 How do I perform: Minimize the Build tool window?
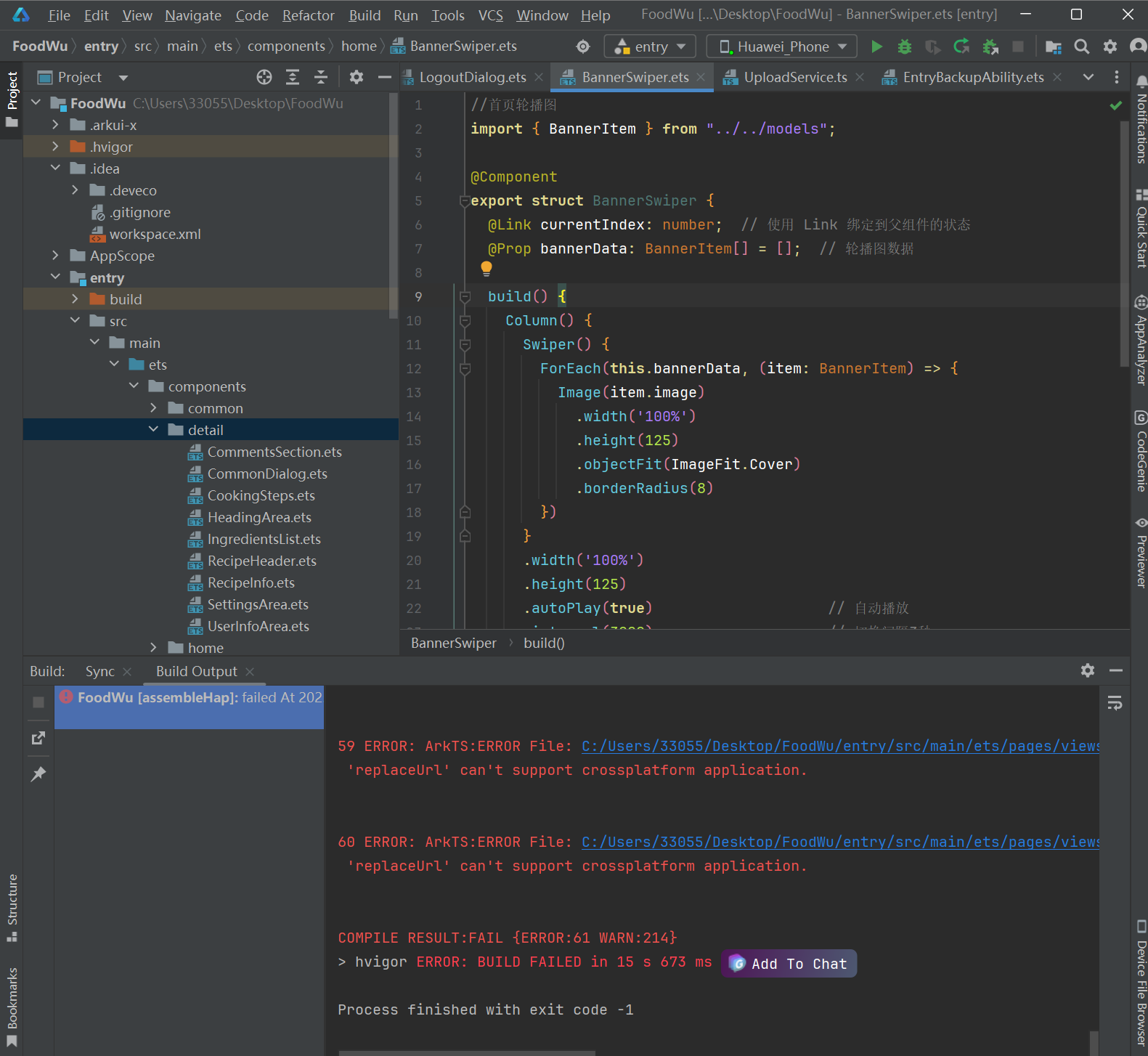[1116, 670]
